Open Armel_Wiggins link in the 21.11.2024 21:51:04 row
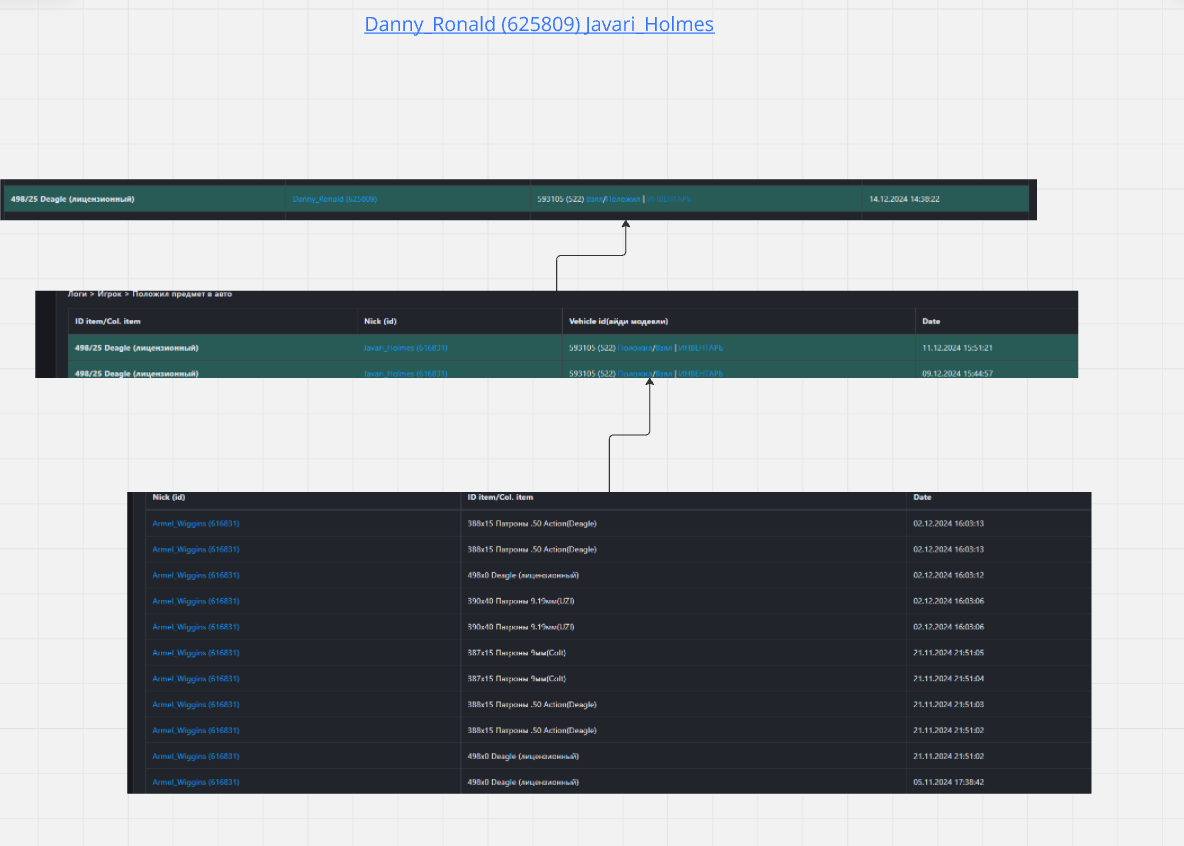 195,679
